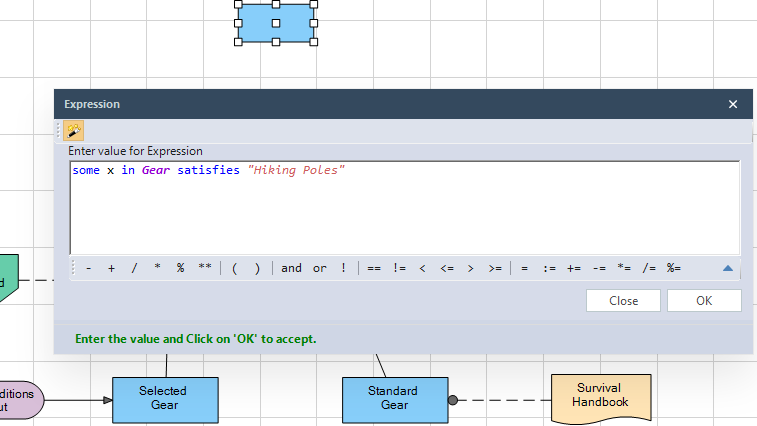Insert the less-than operator
The image size is (757, 426).
tap(422, 268)
